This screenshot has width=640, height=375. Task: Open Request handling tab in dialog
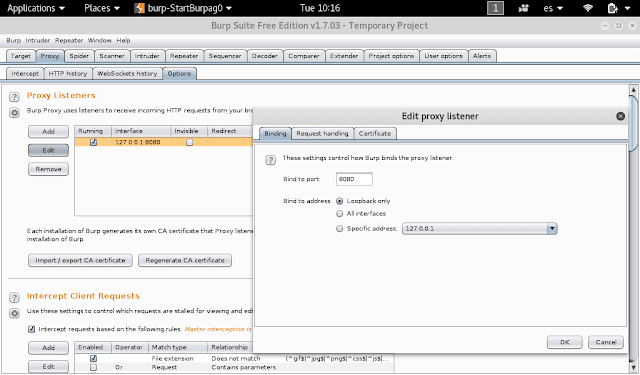coord(322,133)
